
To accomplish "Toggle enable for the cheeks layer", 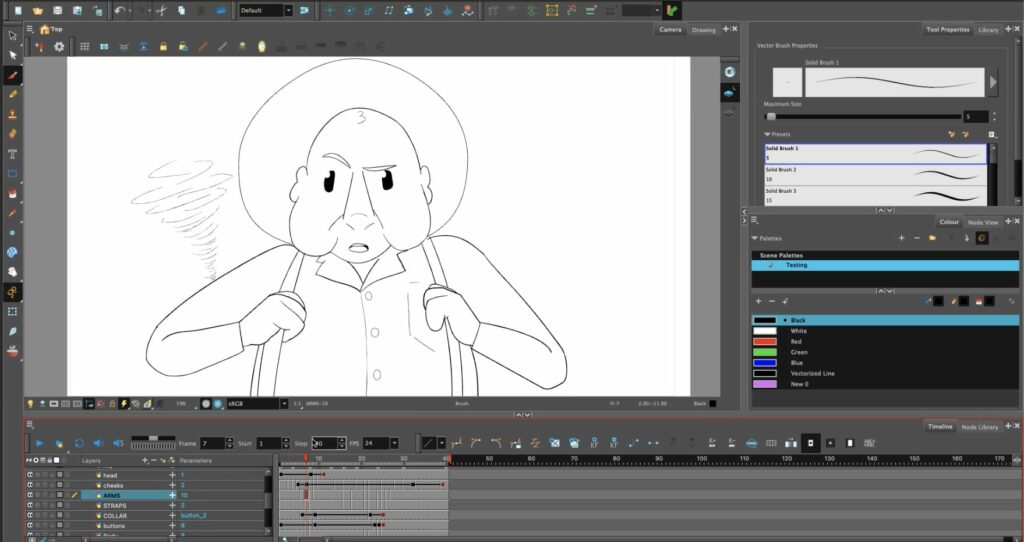I will coord(30,485).
